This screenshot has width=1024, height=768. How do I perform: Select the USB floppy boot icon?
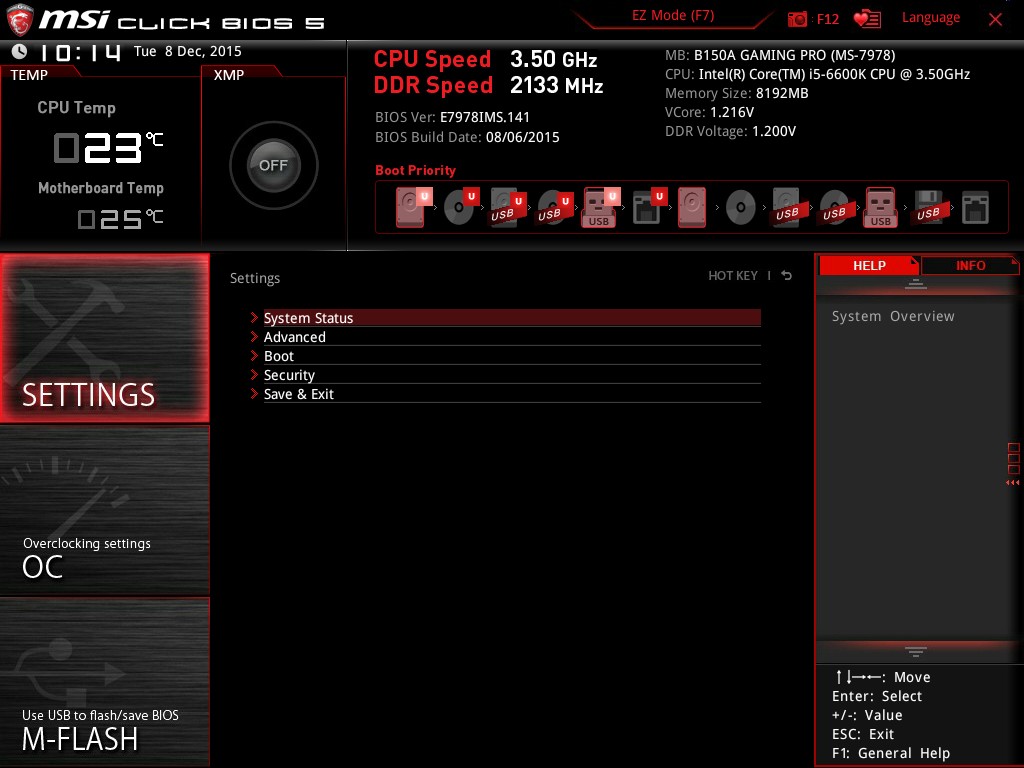pos(928,208)
